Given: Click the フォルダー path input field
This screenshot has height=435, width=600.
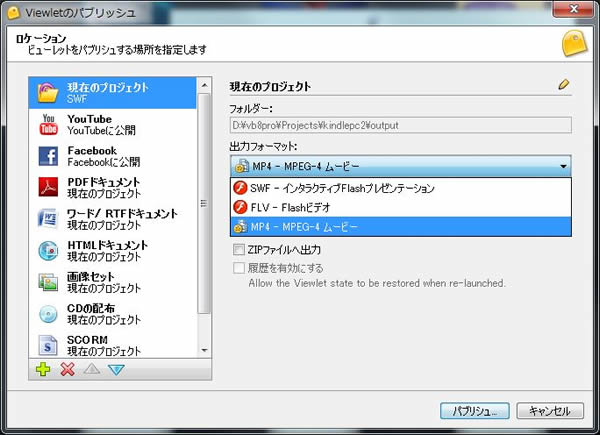Looking at the screenshot, I should point(401,125).
